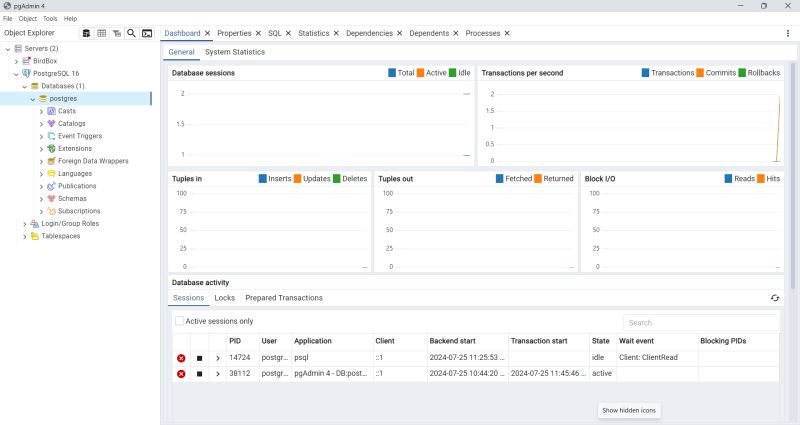Click the PostgreSQL 16 elephant icon
Image resolution: width=800 pixels, height=425 pixels.
(27, 73)
